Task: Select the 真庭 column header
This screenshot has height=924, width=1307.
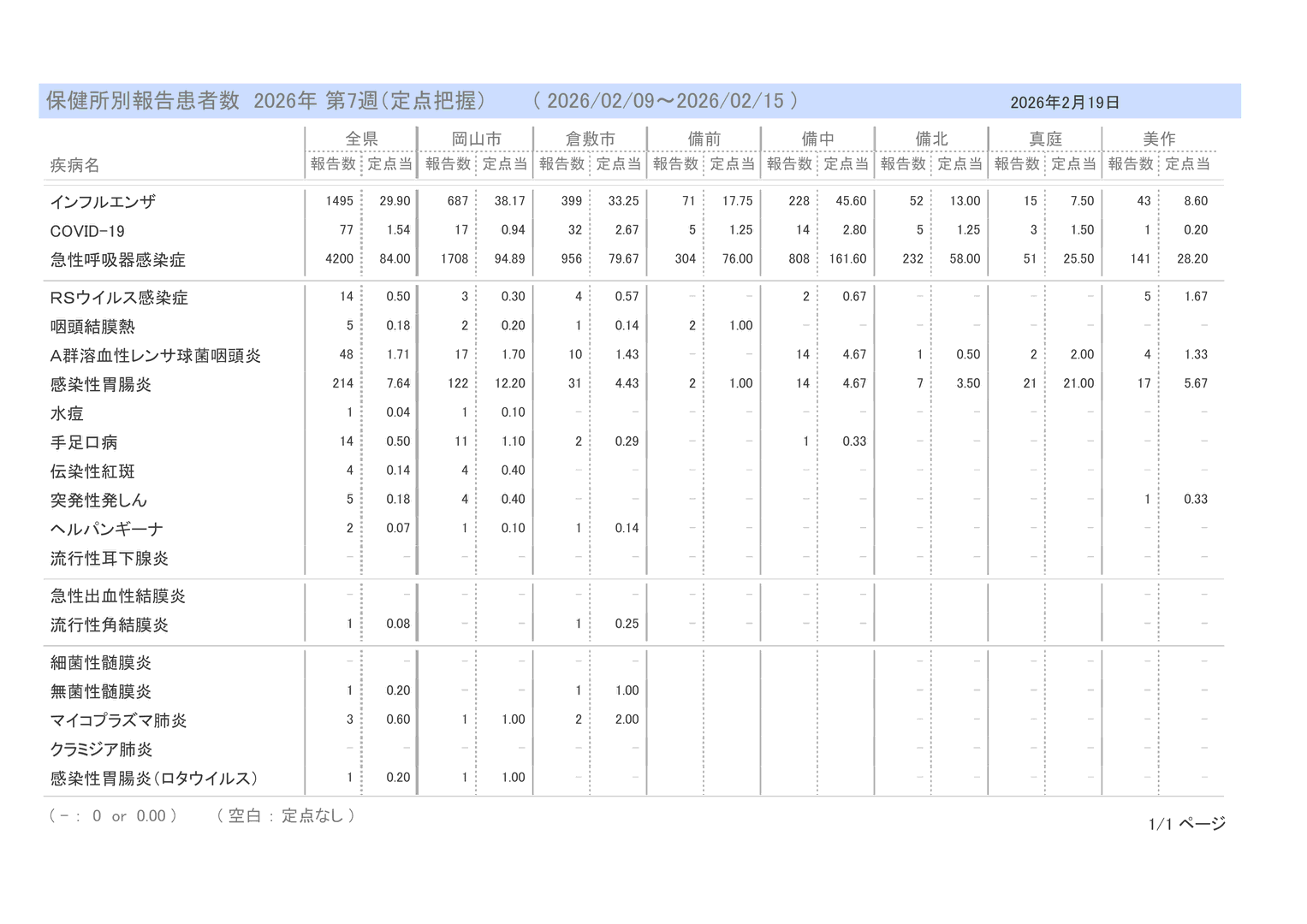Action: click(1045, 139)
